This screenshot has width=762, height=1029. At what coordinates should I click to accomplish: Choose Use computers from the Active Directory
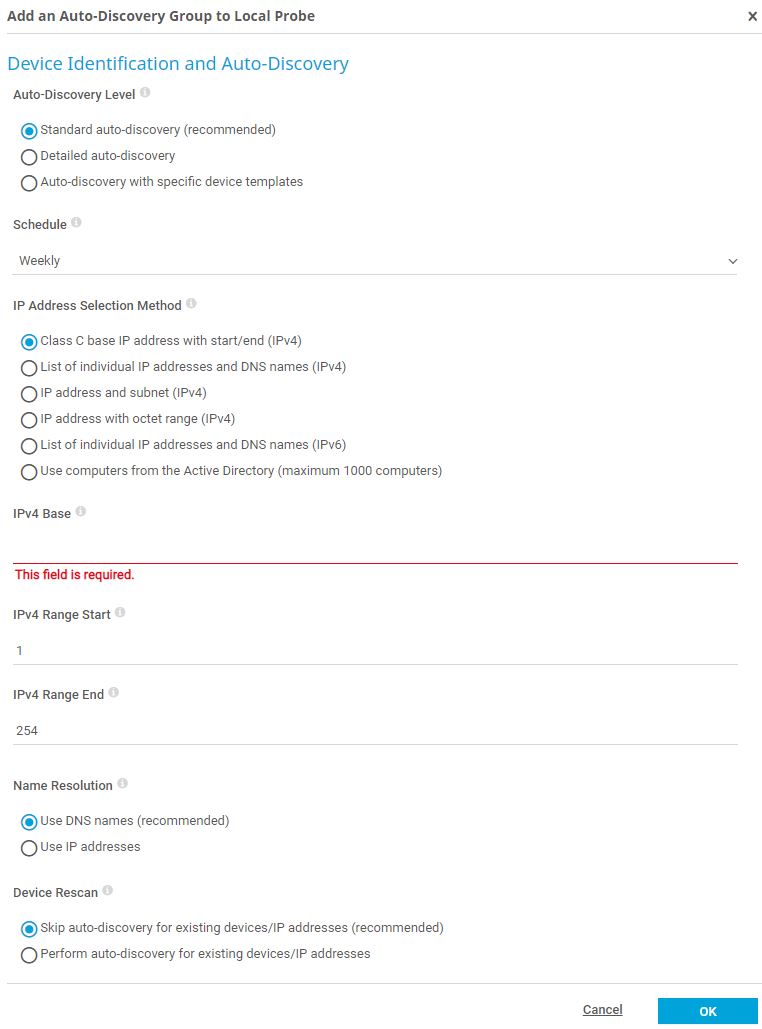point(29,472)
